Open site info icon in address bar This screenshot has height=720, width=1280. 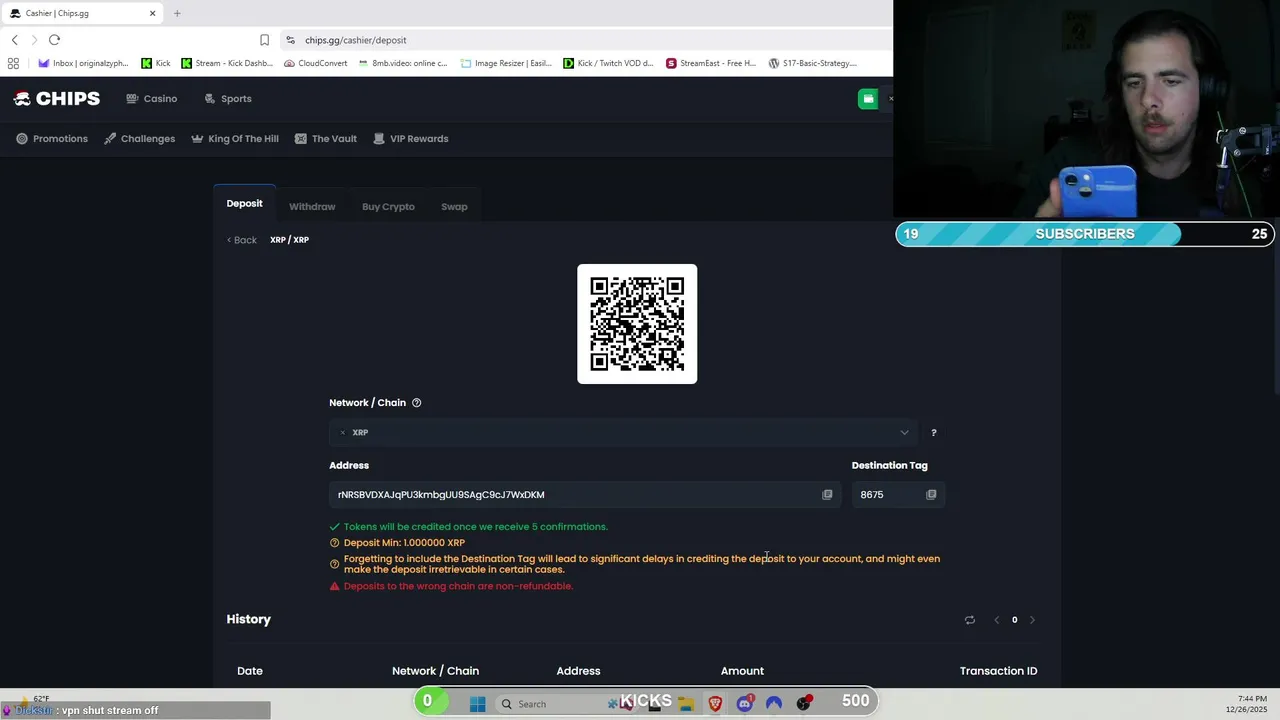[290, 40]
